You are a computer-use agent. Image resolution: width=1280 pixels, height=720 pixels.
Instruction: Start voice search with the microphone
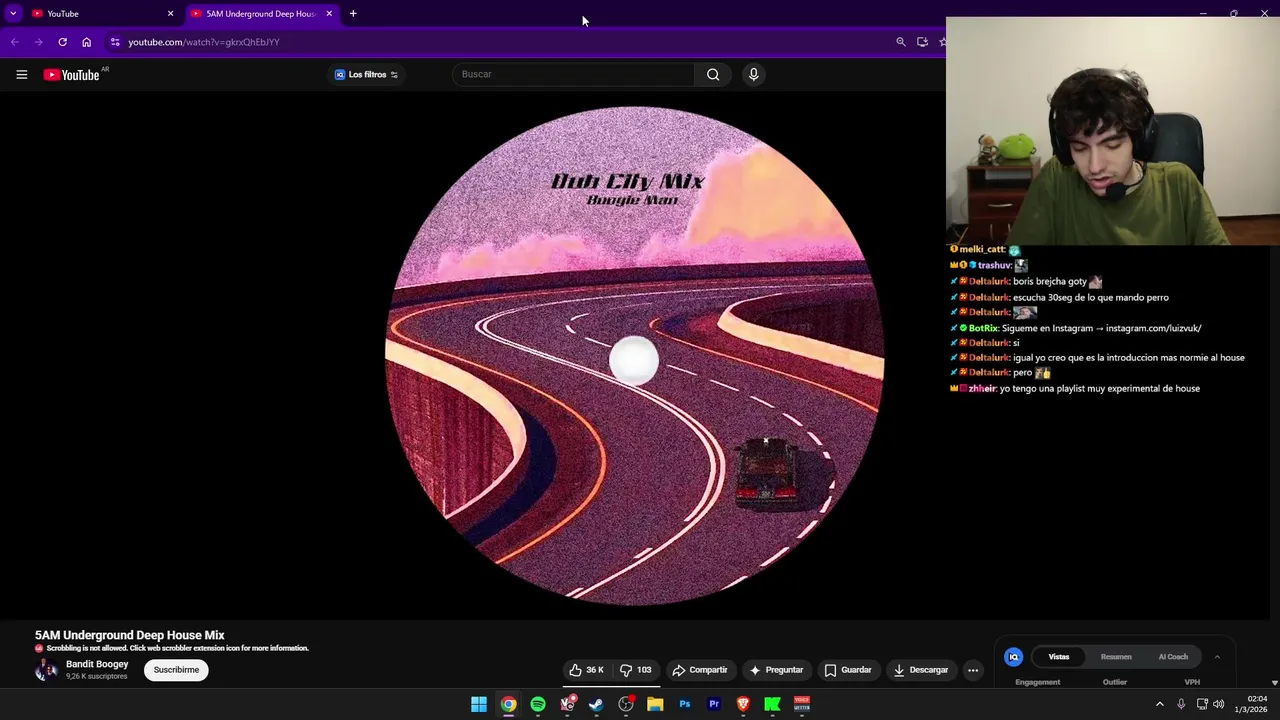(x=753, y=74)
